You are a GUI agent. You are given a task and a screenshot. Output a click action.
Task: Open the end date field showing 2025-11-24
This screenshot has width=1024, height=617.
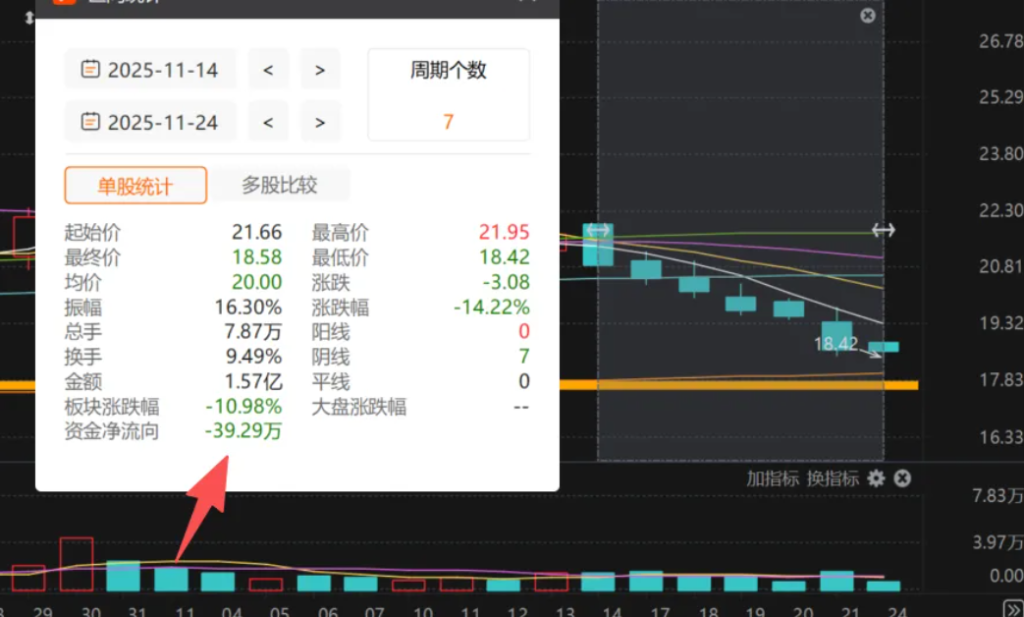point(162,121)
